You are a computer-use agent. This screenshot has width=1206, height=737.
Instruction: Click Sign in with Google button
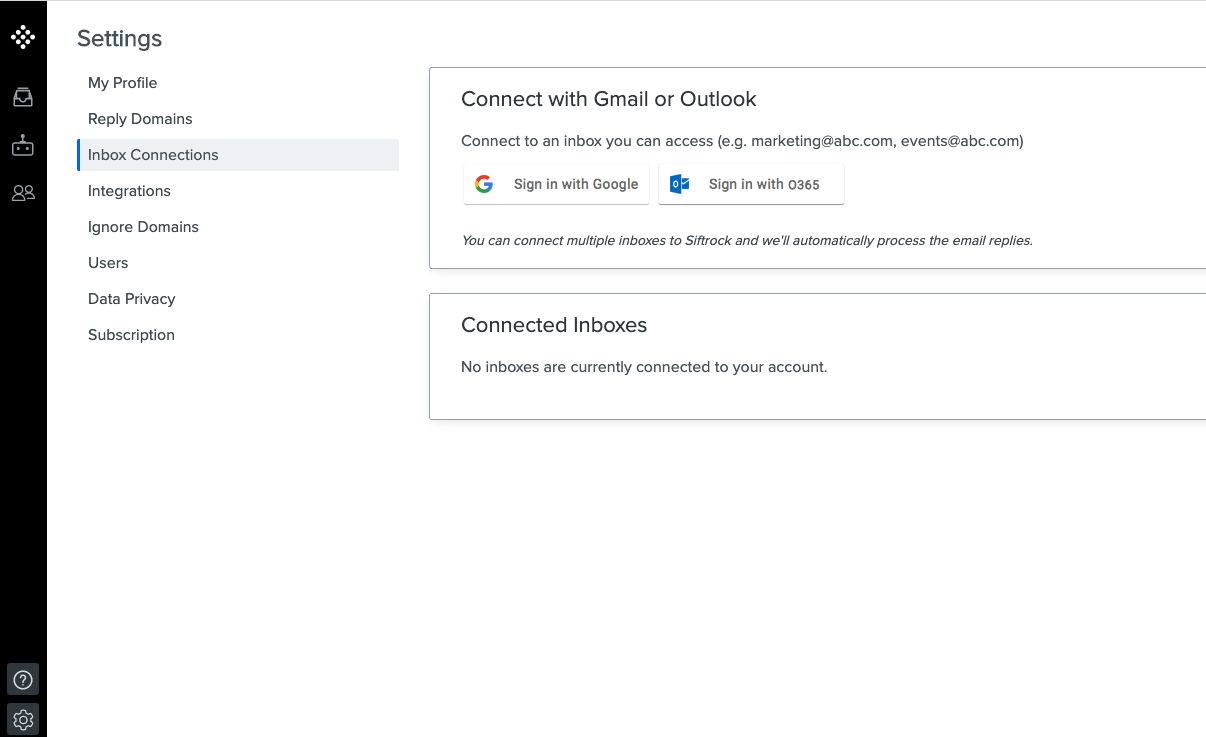(557, 184)
